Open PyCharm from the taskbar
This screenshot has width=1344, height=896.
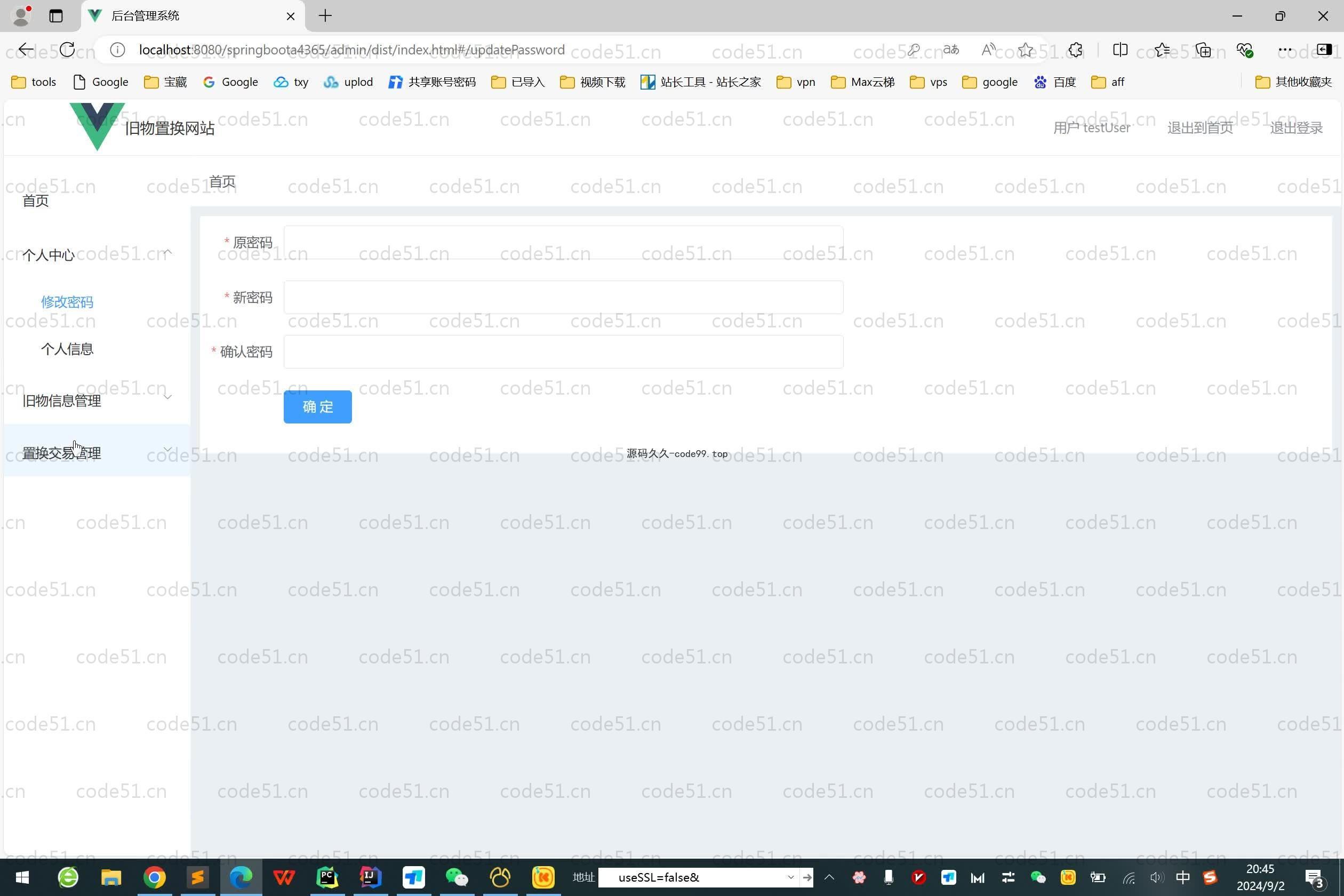327,877
